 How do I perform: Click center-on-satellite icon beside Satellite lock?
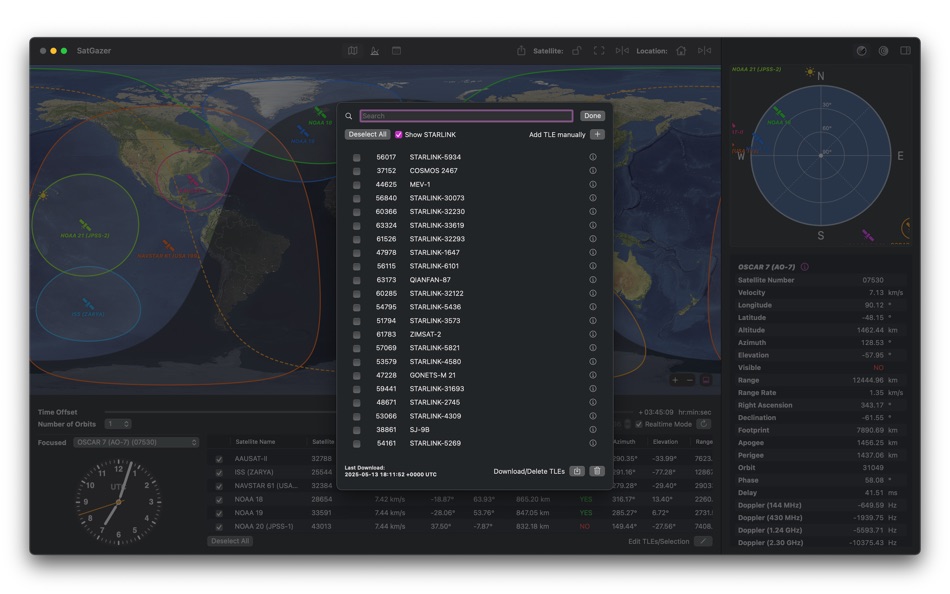click(x=622, y=51)
